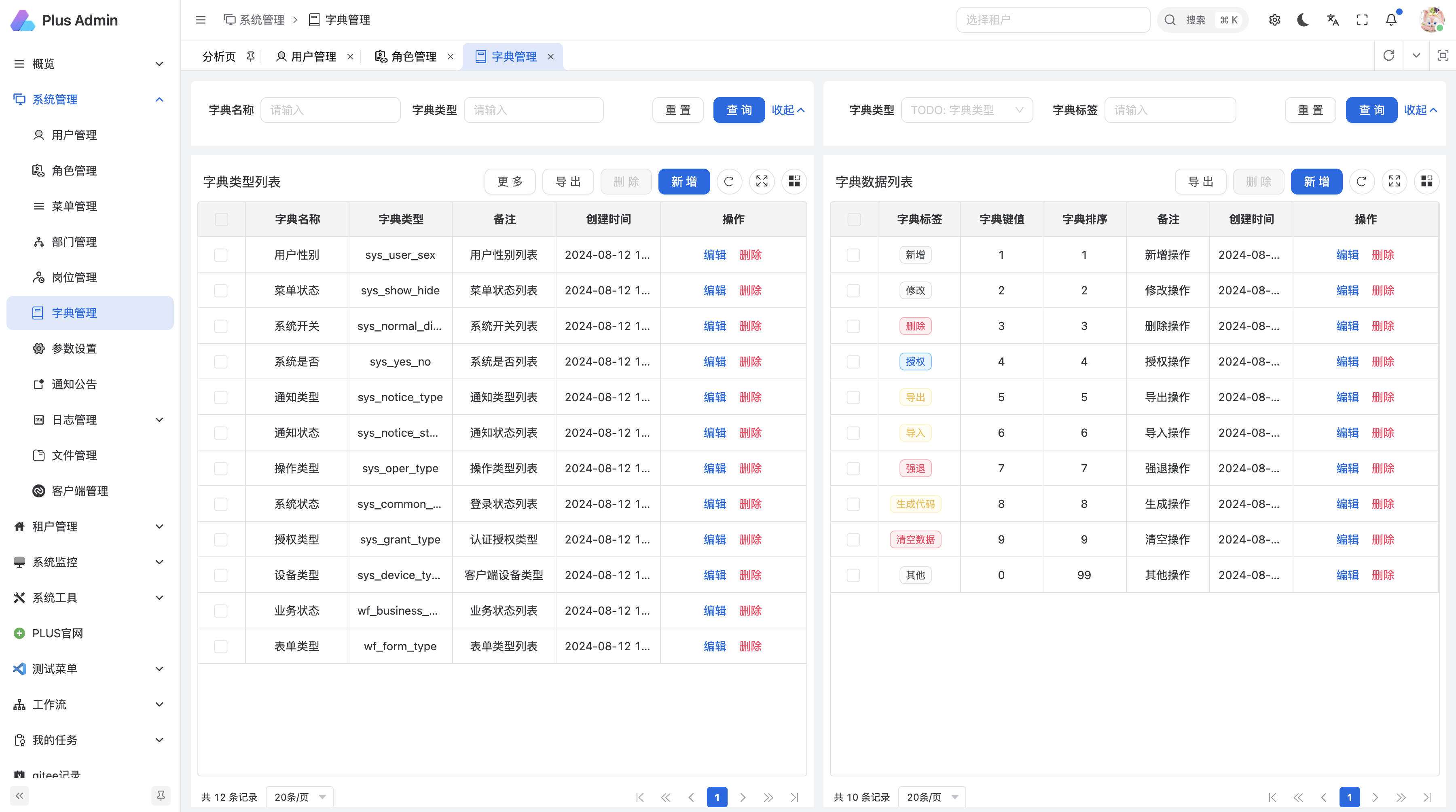
Task: Select all rows in 字典数据列表 header
Action: click(x=853, y=219)
